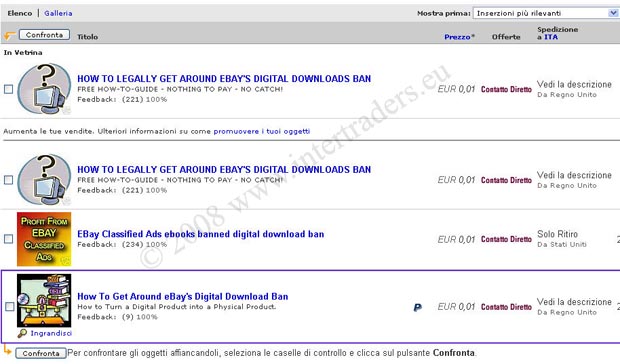Screen dimensions: 620x364
Task: Open Profit From eBay Classified Ads thumbnail
Action: pos(44,239)
